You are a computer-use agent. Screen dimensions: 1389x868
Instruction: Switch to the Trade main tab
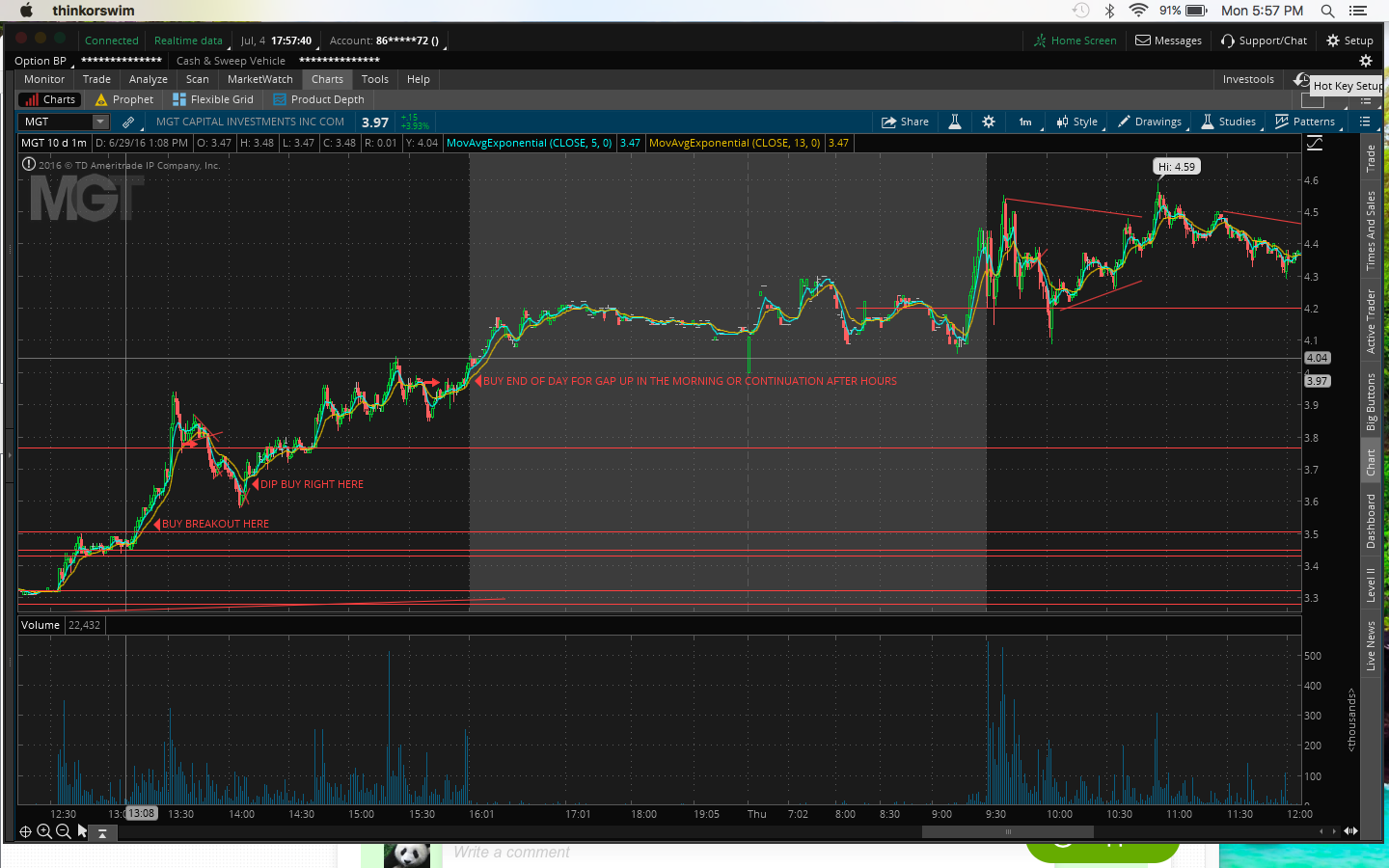pos(96,79)
